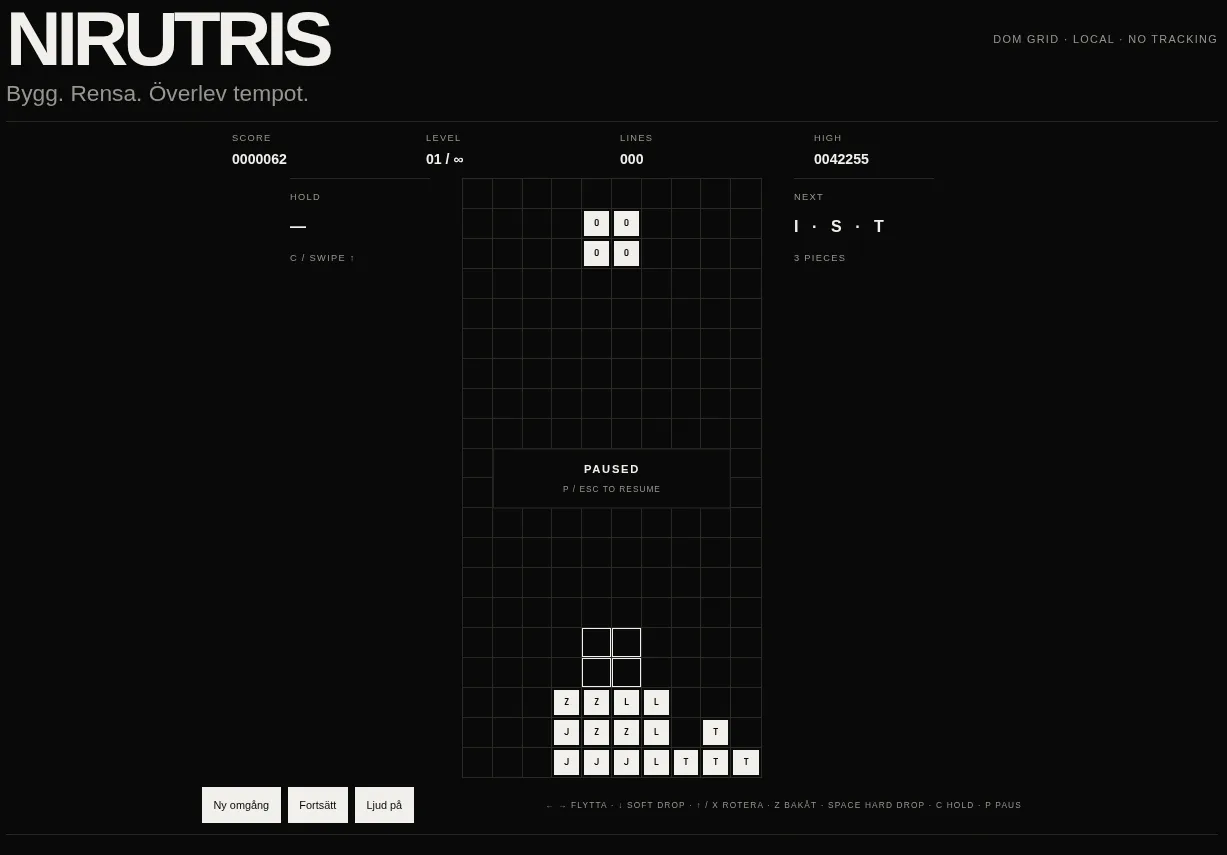Click the LINES label
1227x855 pixels.
point(636,138)
